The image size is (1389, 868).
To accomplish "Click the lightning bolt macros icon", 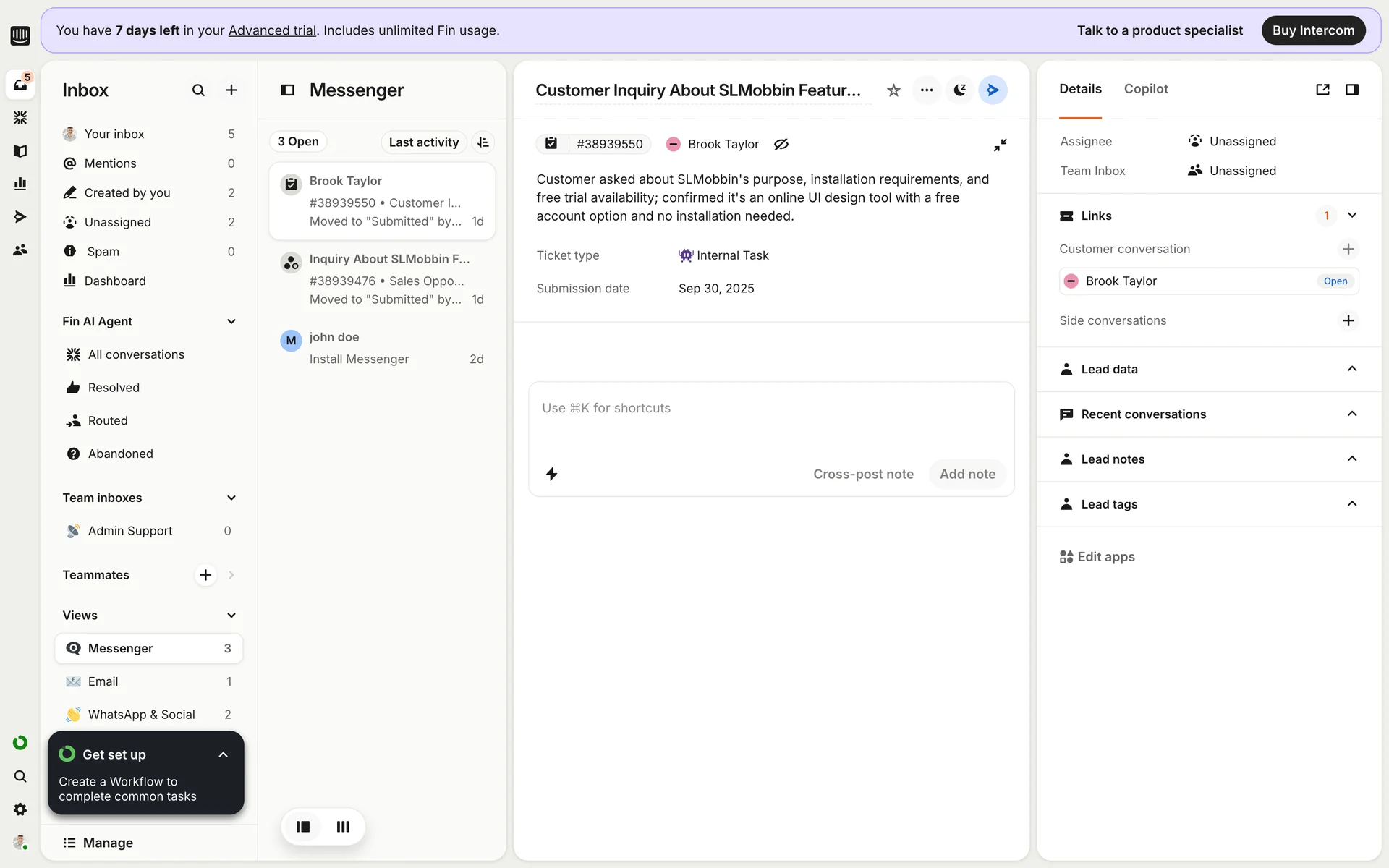I will pyautogui.click(x=551, y=474).
